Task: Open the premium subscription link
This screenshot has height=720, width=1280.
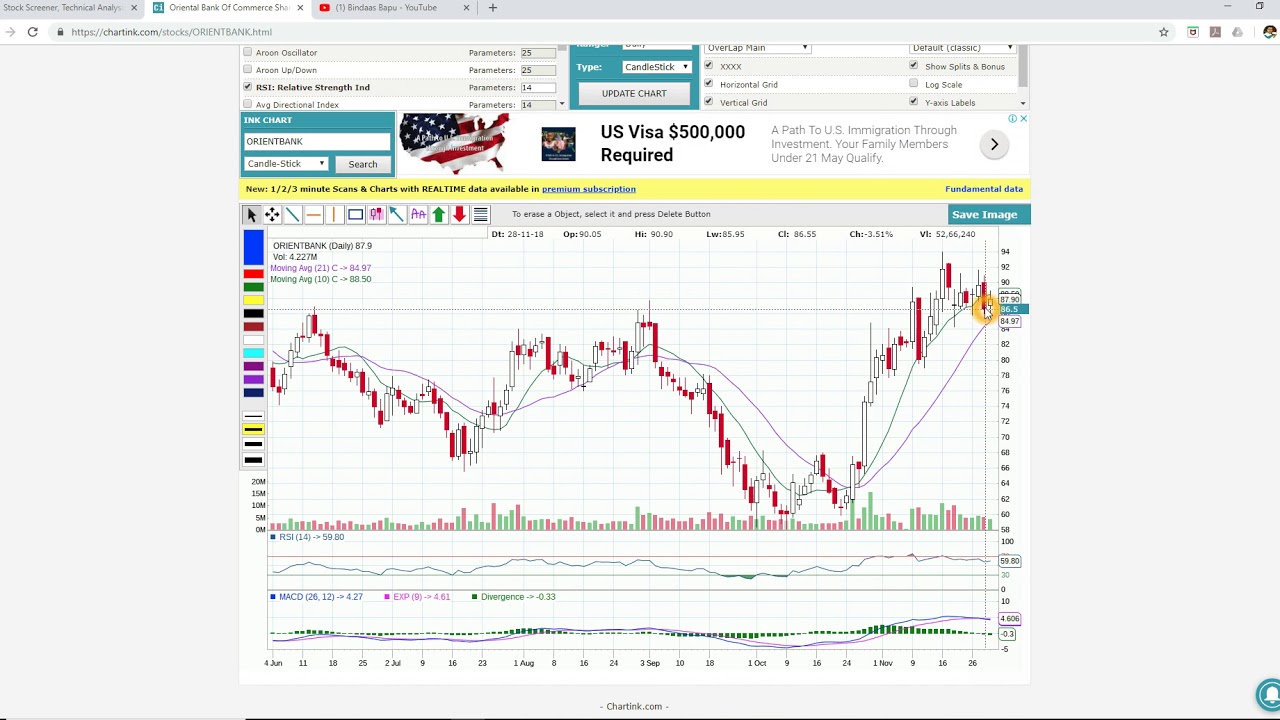Action: (589, 189)
